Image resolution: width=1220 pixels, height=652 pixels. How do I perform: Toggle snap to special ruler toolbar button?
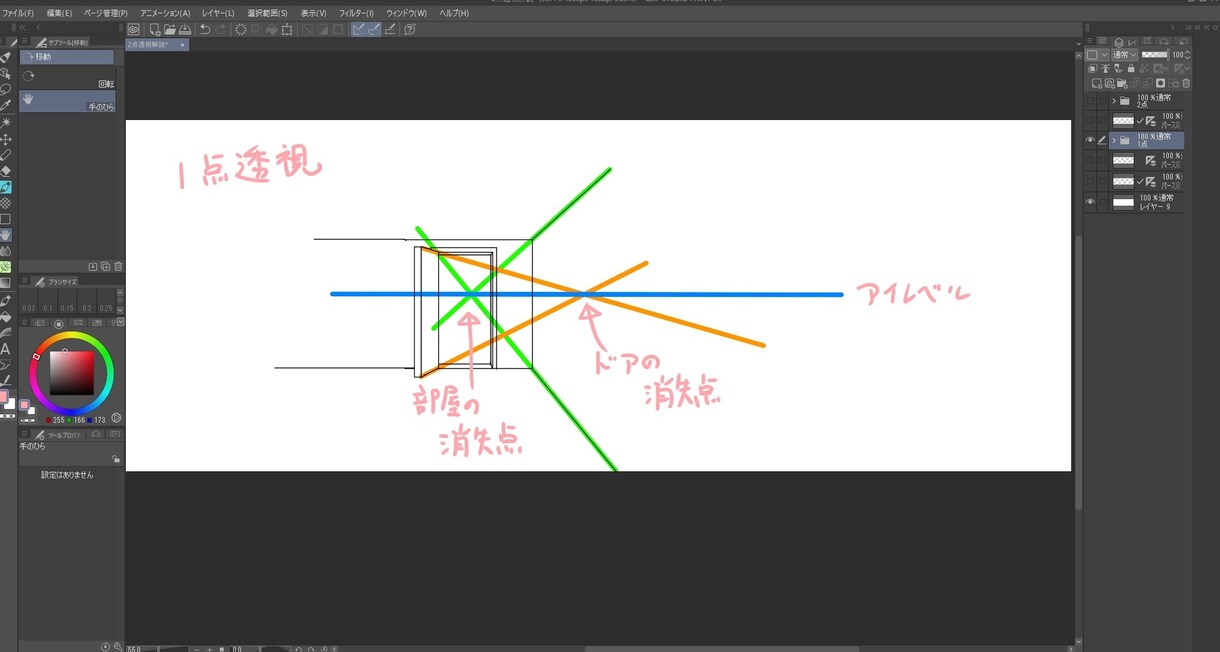[374, 30]
